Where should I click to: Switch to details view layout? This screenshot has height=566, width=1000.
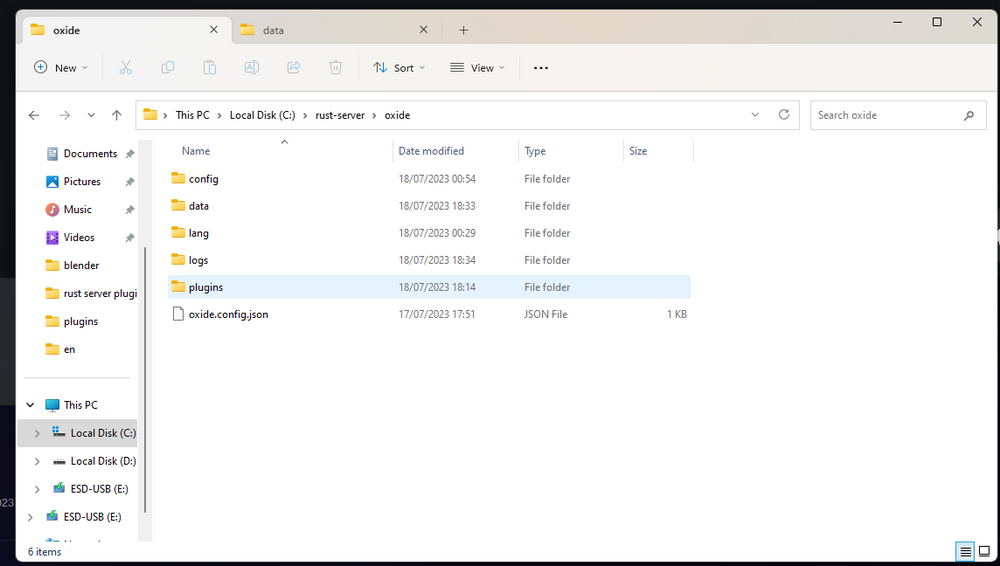(x=965, y=552)
